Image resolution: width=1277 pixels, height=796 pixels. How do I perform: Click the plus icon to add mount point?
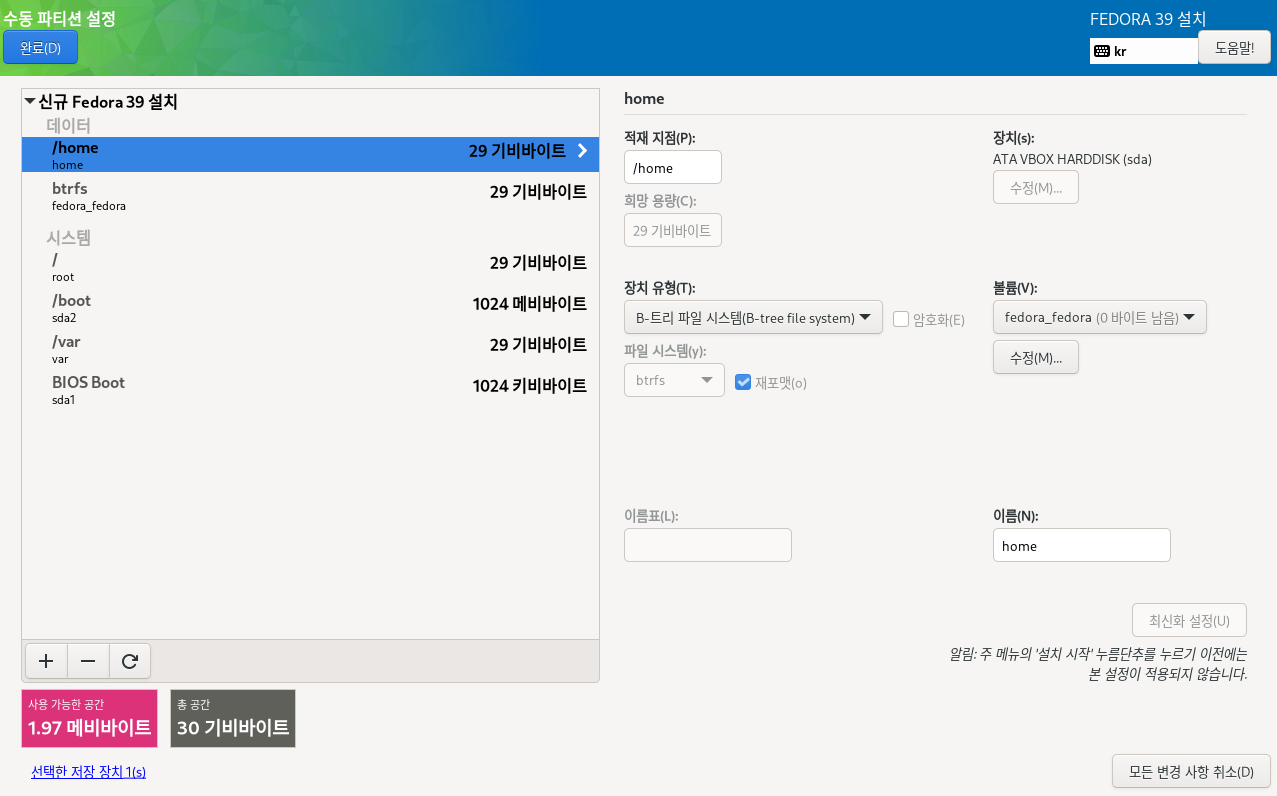pos(46,661)
